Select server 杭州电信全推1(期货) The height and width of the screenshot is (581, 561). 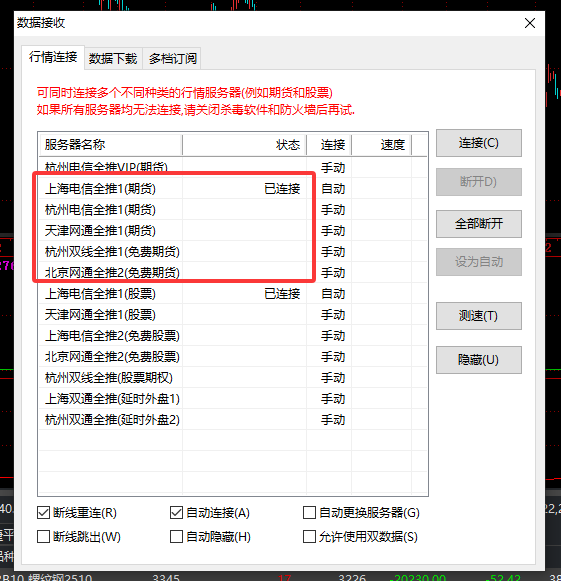pyautogui.click(x=233, y=210)
